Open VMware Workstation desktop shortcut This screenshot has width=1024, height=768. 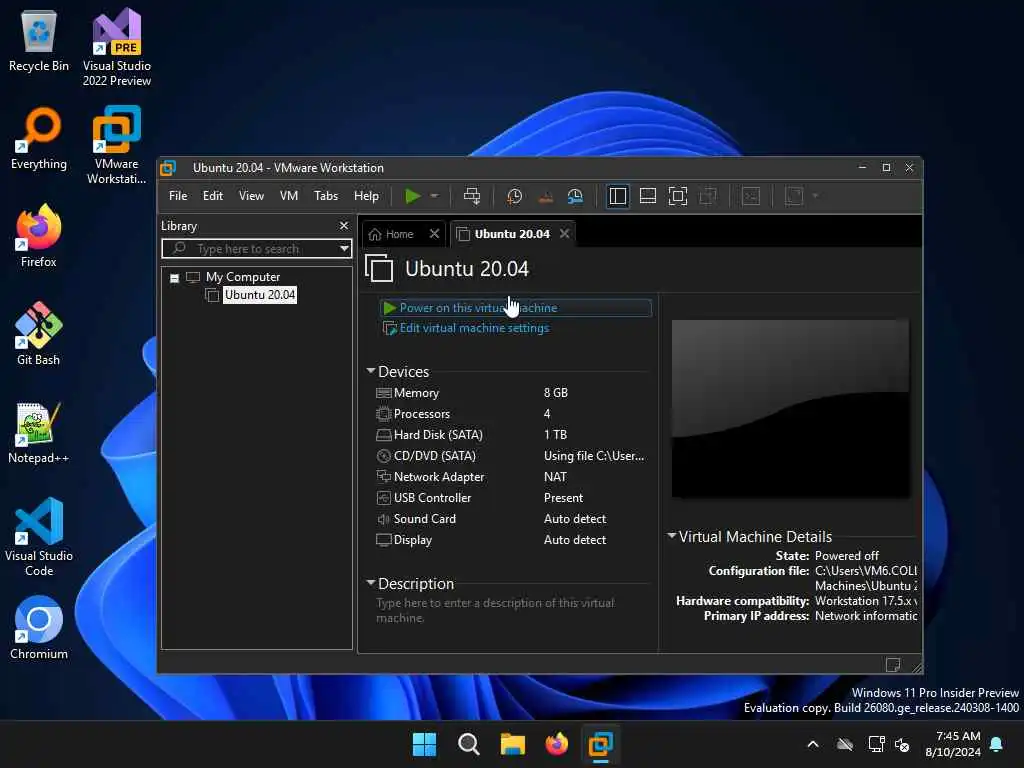(x=116, y=145)
